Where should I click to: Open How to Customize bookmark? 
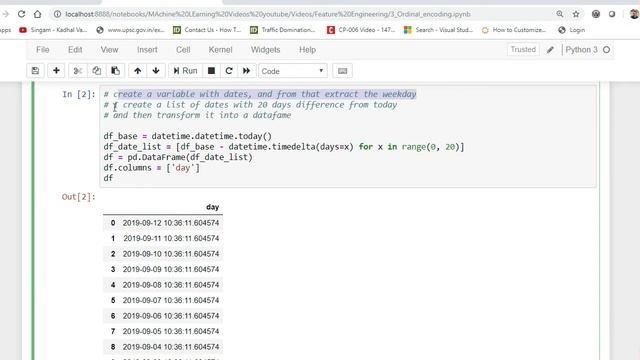point(514,30)
